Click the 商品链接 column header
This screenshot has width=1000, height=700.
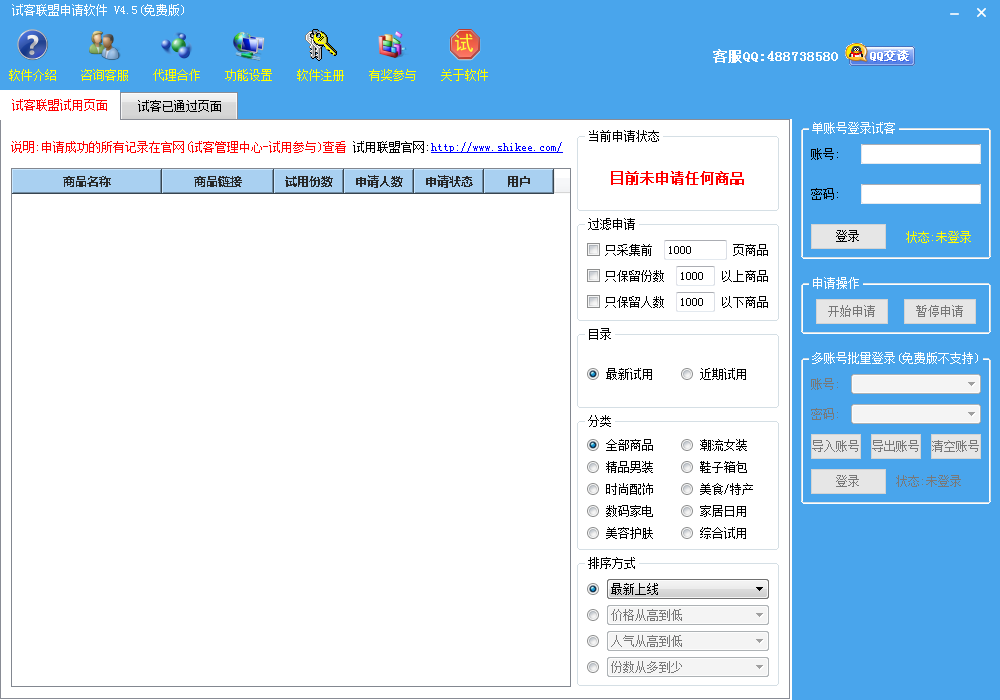pyautogui.click(x=217, y=182)
